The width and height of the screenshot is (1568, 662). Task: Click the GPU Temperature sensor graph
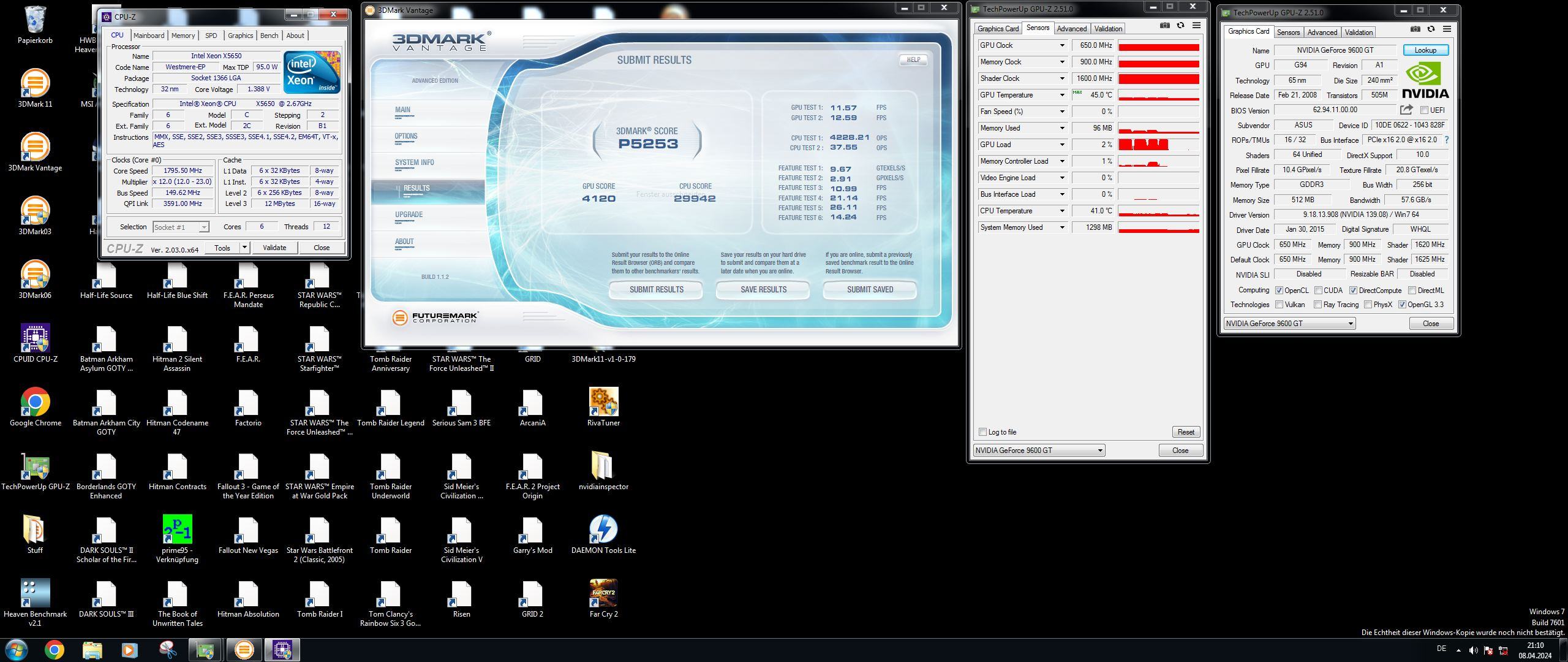point(1158,95)
